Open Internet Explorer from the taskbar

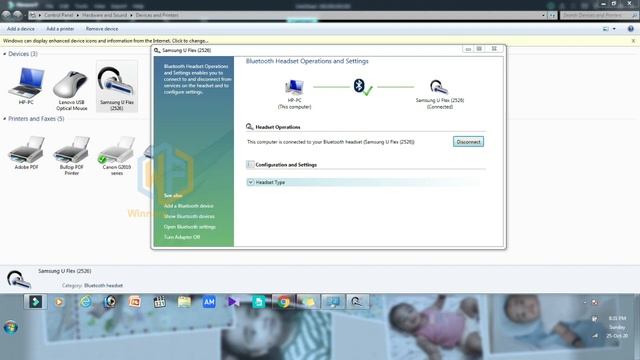(85, 302)
